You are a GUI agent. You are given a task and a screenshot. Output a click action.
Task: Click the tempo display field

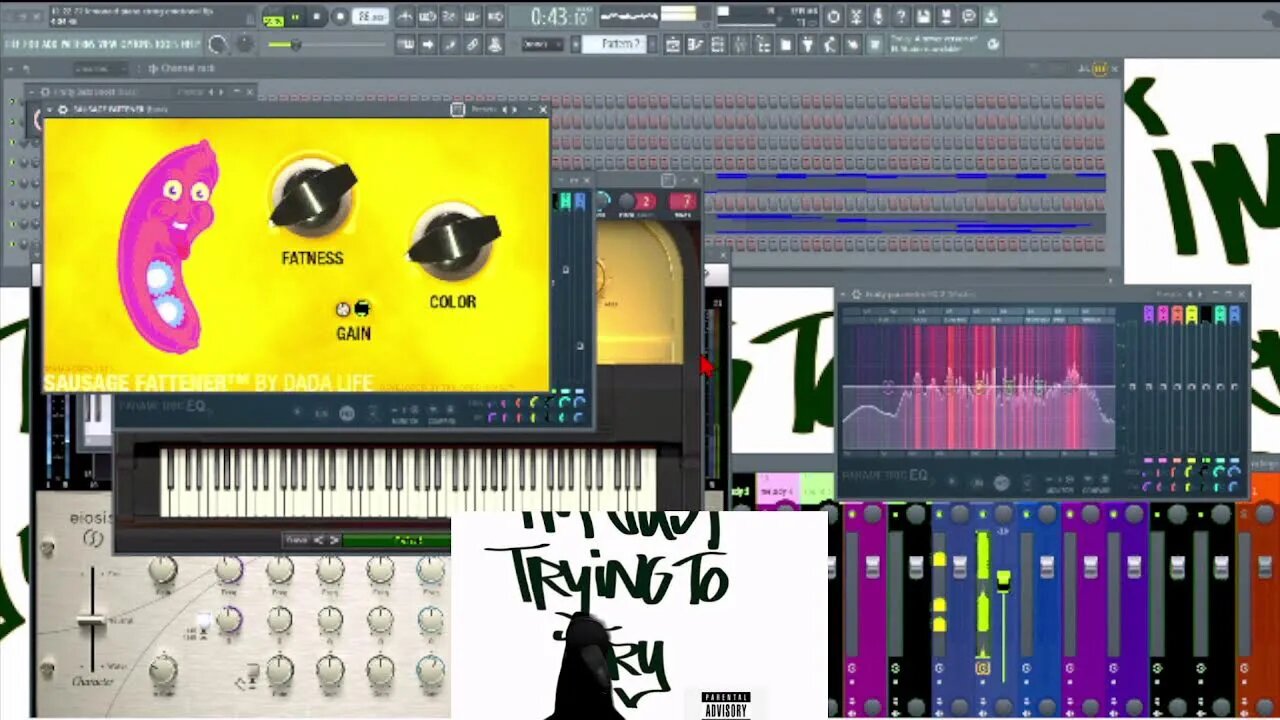[372, 17]
